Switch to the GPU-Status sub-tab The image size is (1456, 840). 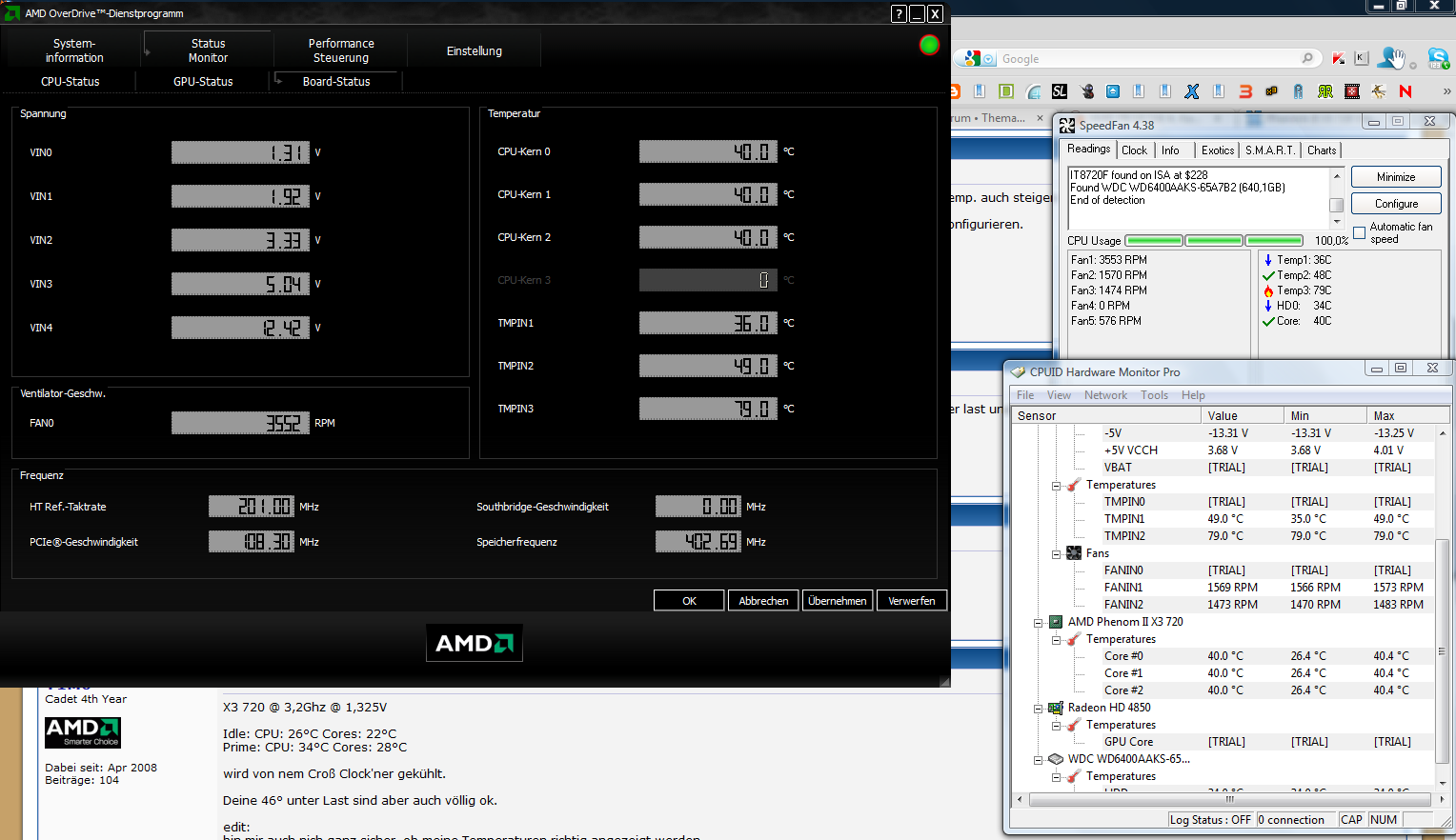pos(203,82)
